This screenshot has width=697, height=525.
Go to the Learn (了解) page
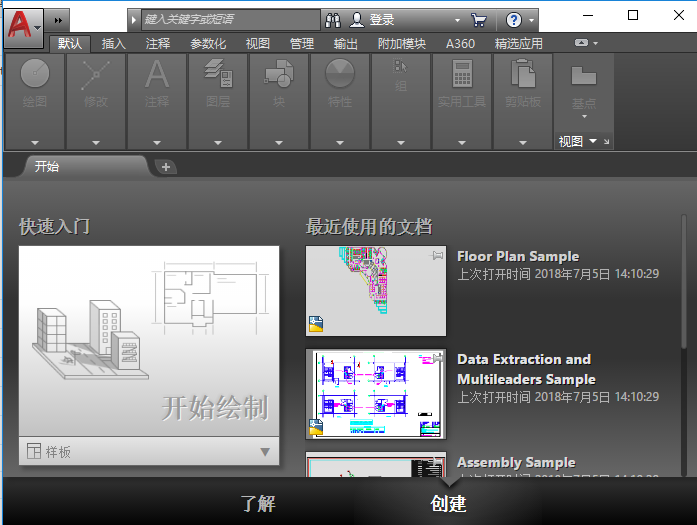[257, 504]
